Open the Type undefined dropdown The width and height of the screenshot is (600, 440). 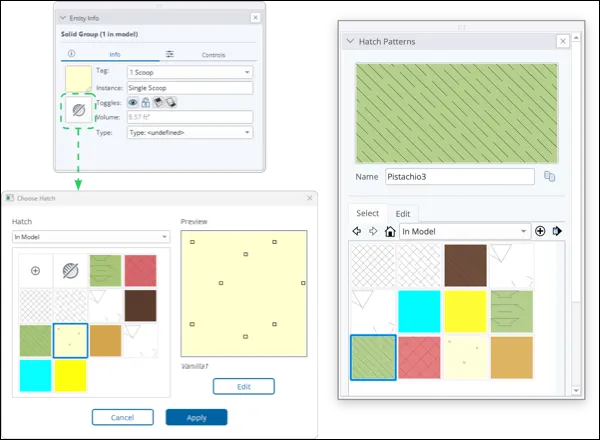tap(190, 132)
